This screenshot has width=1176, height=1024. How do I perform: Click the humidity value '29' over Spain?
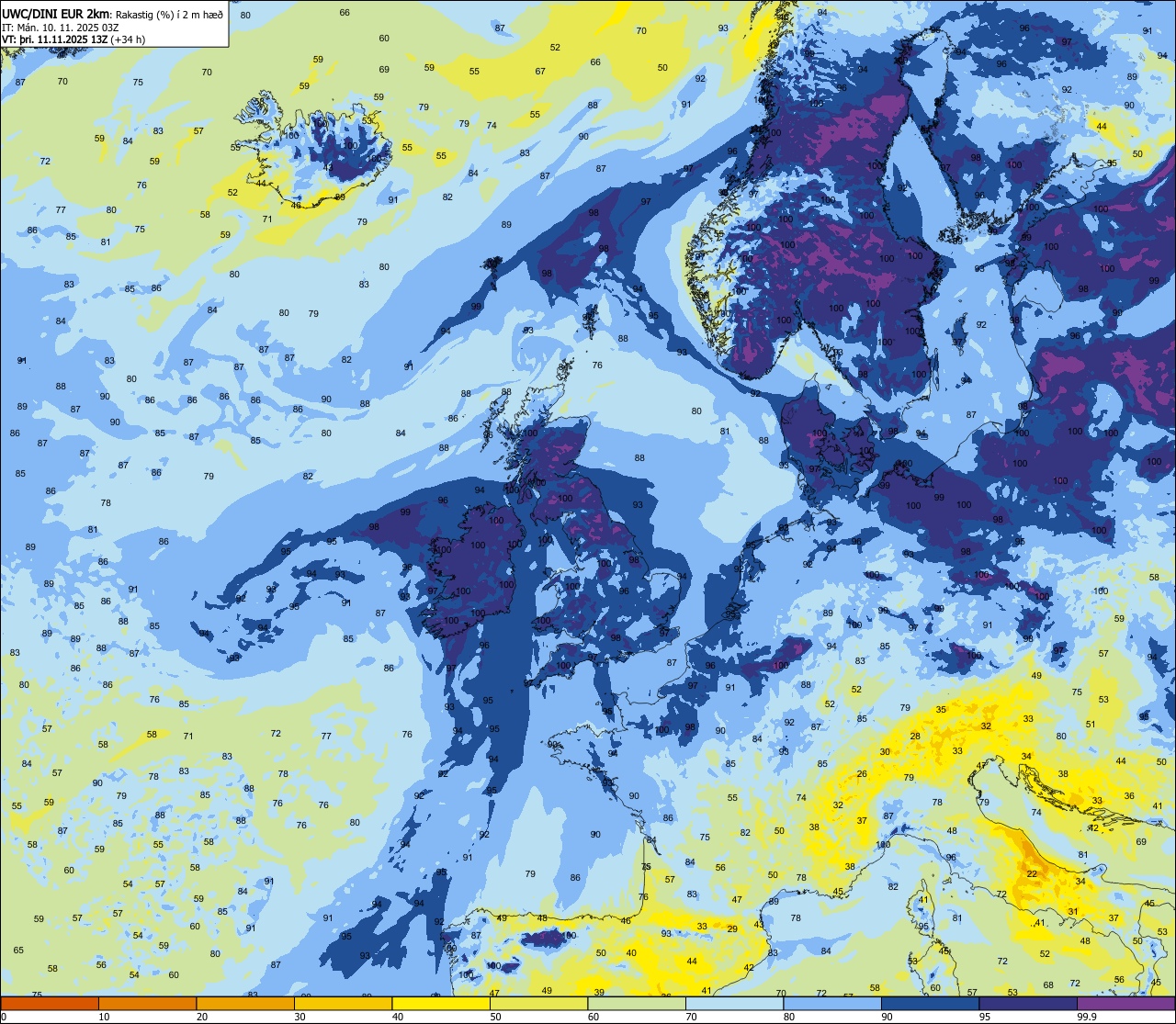coord(732,929)
